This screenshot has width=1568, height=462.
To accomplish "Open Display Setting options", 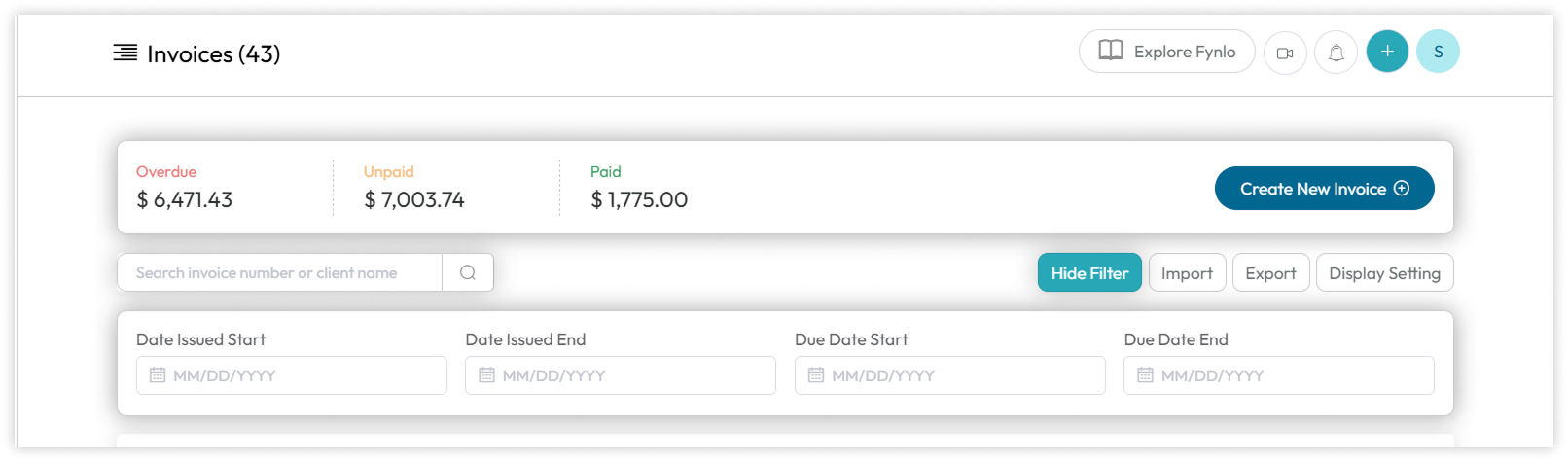I will [1385, 273].
